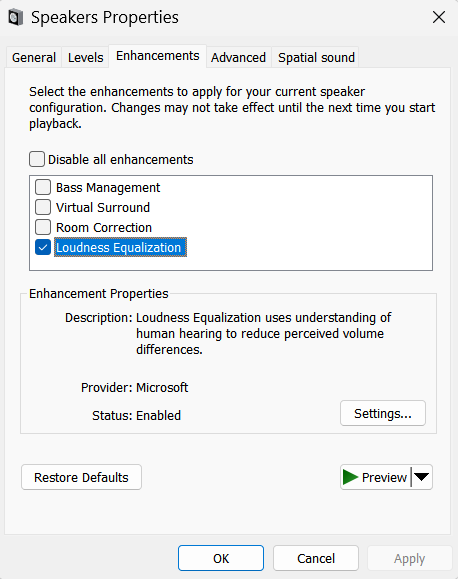Open the Spatial sound tab
The width and height of the screenshot is (458, 579).
pos(316,58)
